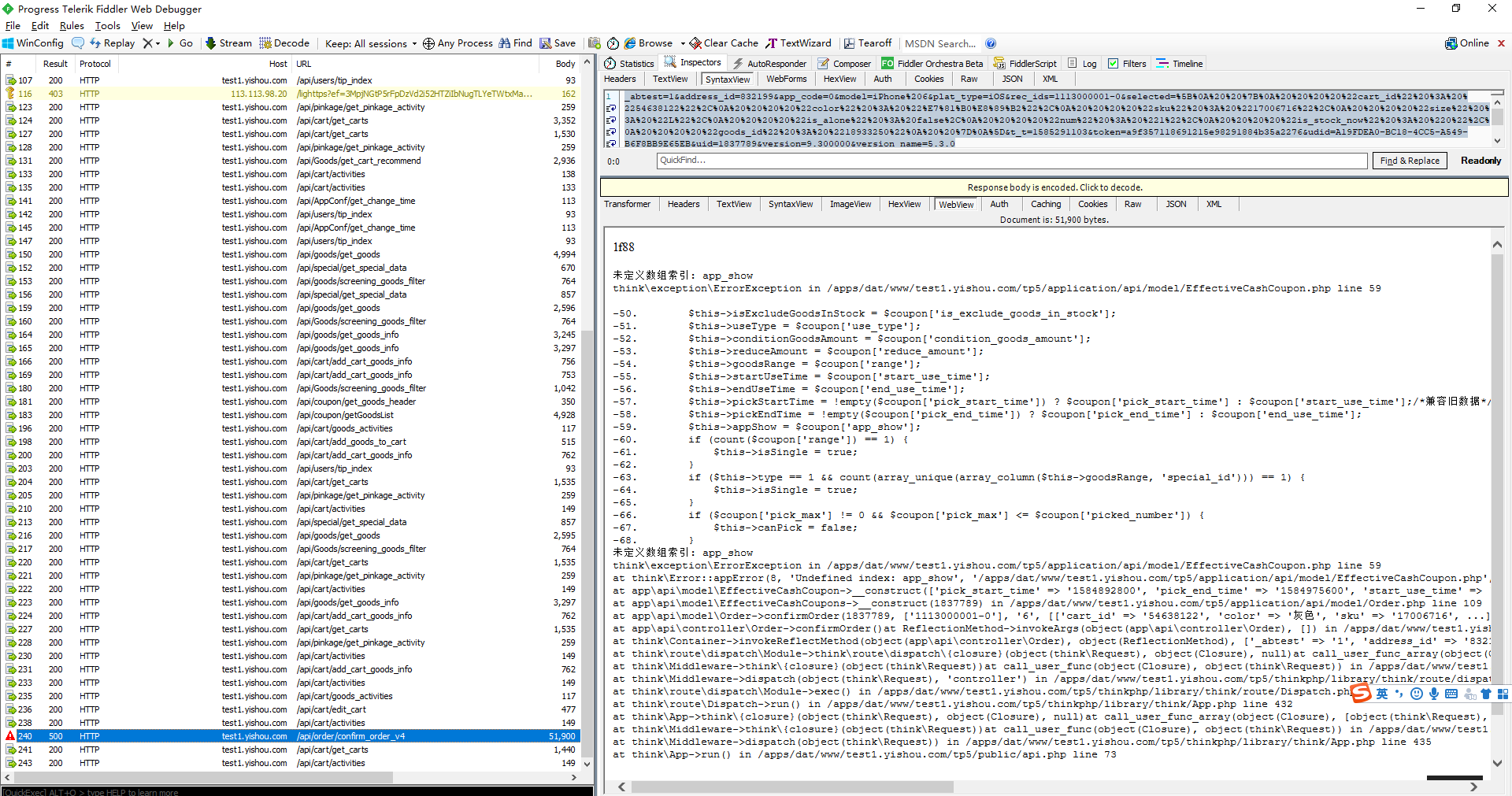The image size is (1512, 796).
Task: Click response WebView horizontal scrollbar
Action: [x=792, y=787]
